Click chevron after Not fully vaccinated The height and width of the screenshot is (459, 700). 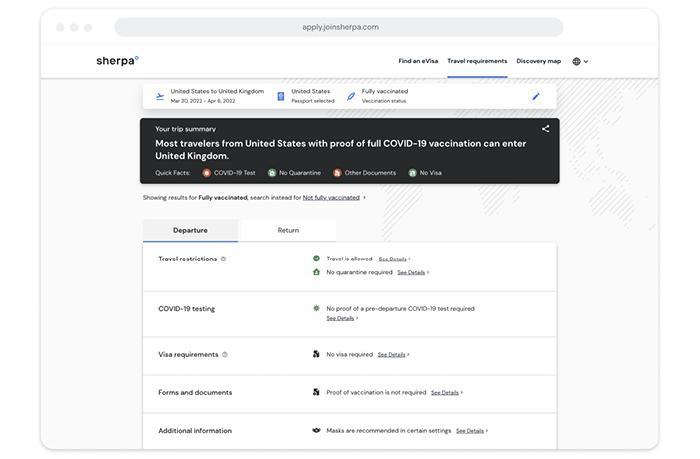click(364, 197)
